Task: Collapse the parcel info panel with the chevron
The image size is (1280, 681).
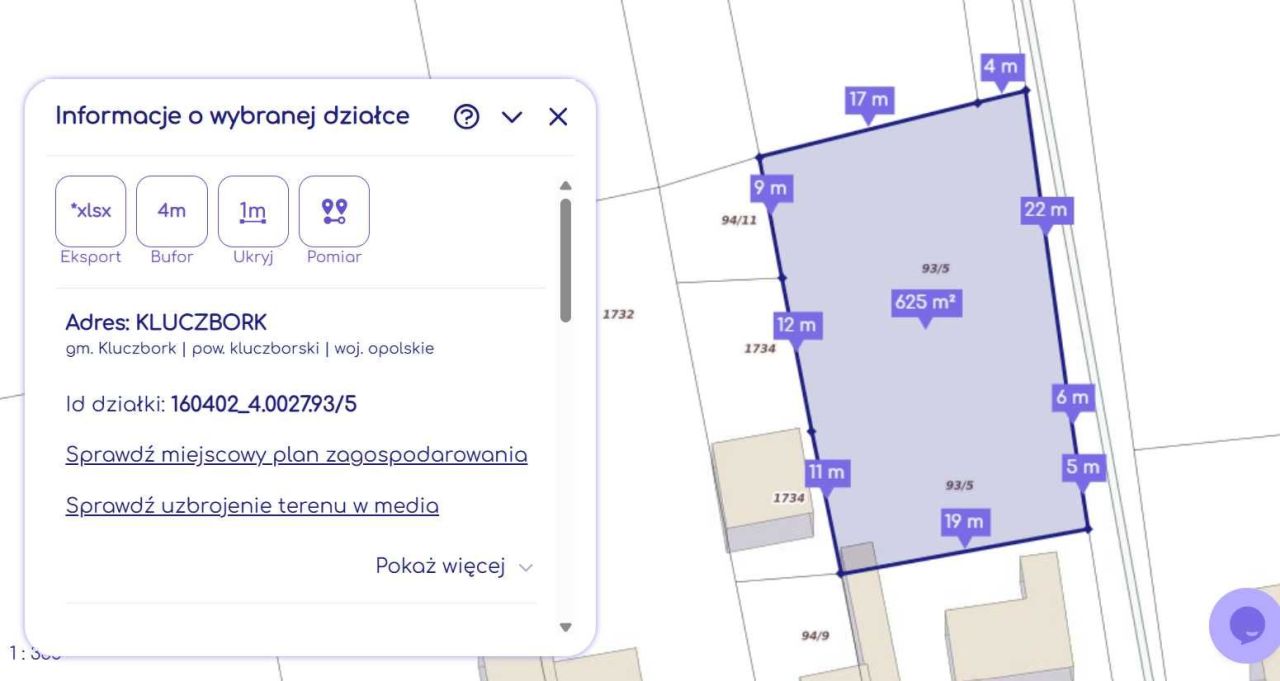Action: pyautogui.click(x=512, y=117)
